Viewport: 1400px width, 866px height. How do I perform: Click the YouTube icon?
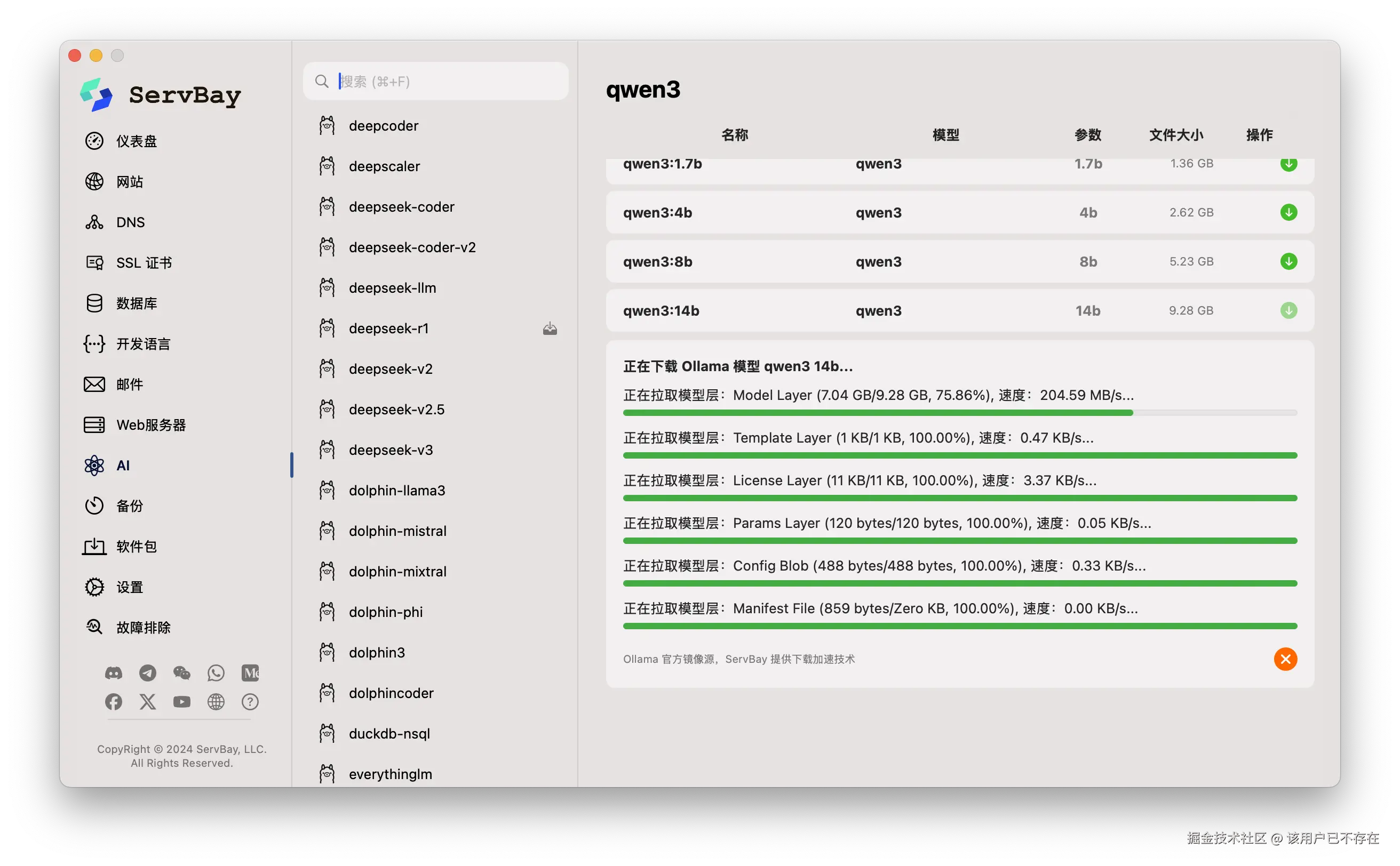click(181, 702)
